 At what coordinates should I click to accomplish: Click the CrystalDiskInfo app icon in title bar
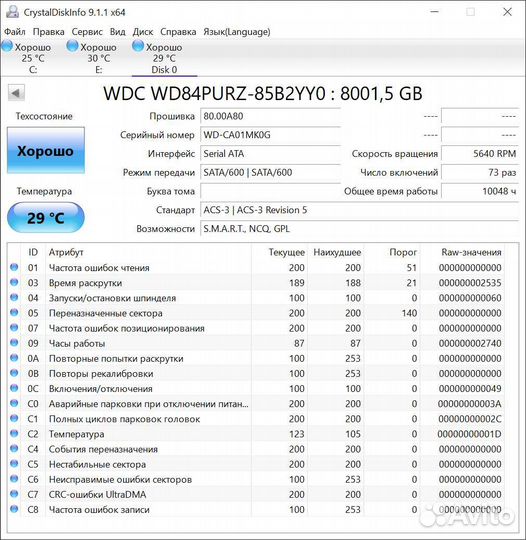tap(12, 12)
